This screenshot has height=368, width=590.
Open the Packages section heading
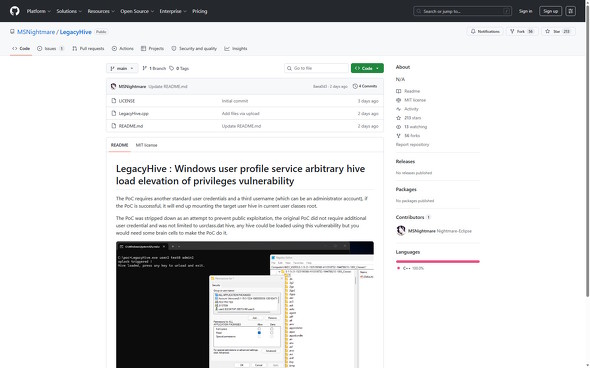[406, 189]
